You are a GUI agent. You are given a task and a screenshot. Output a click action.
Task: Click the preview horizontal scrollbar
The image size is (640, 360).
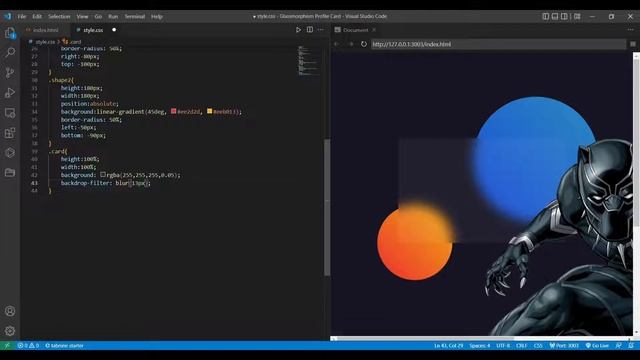pyautogui.click(x=424, y=338)
